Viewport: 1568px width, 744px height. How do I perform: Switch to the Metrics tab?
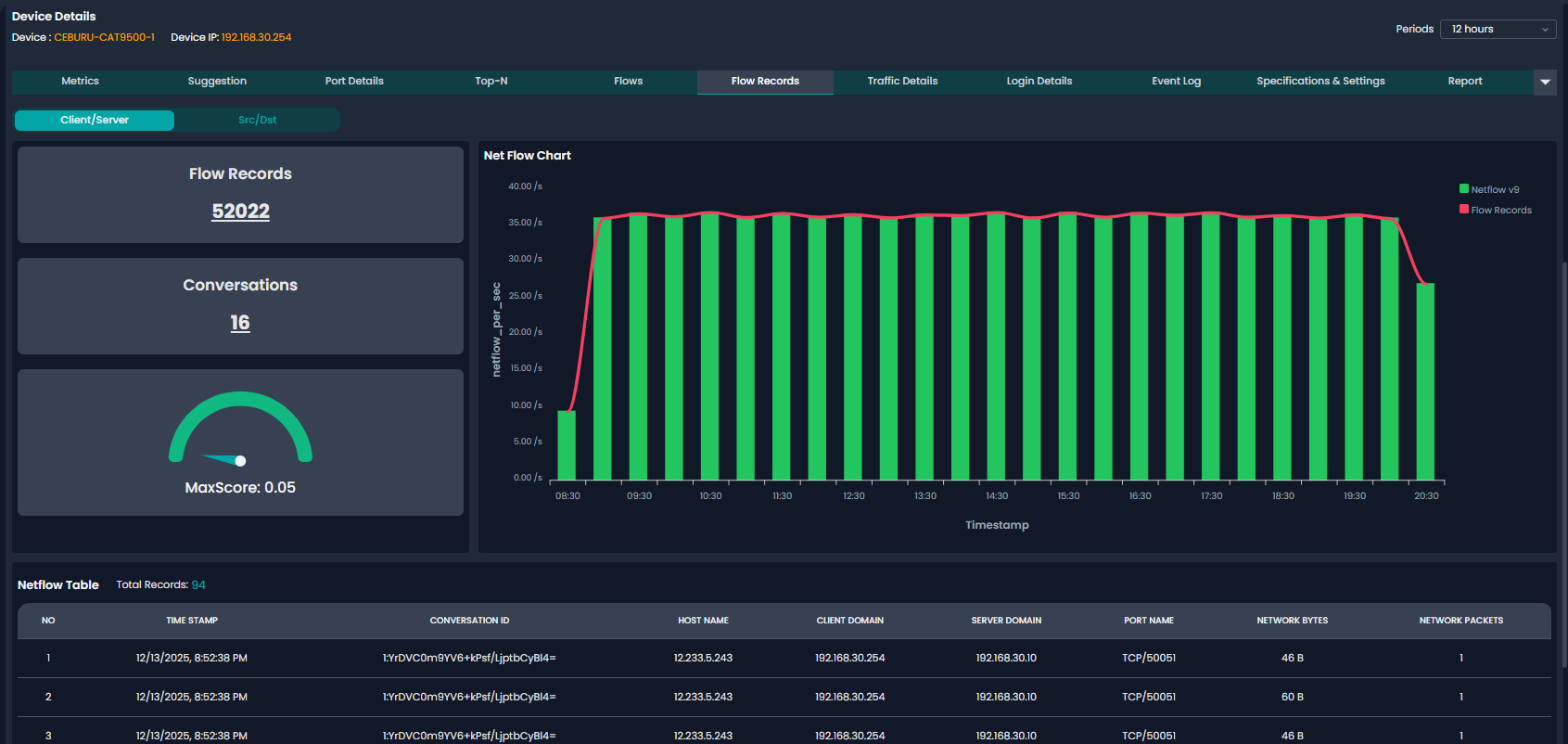pos(80,82)
